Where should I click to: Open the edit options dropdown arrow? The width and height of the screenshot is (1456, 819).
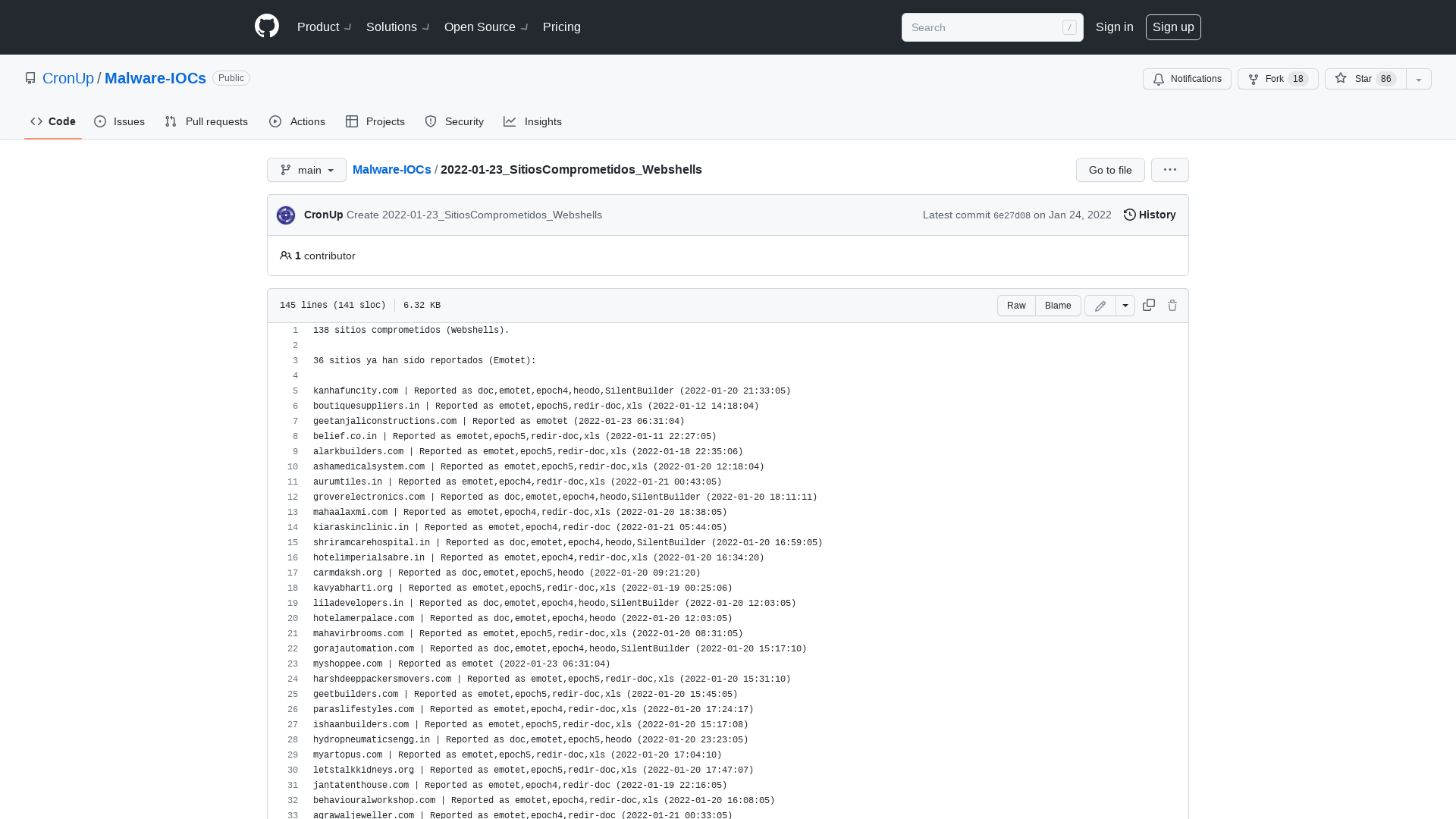coord(1125,306)
